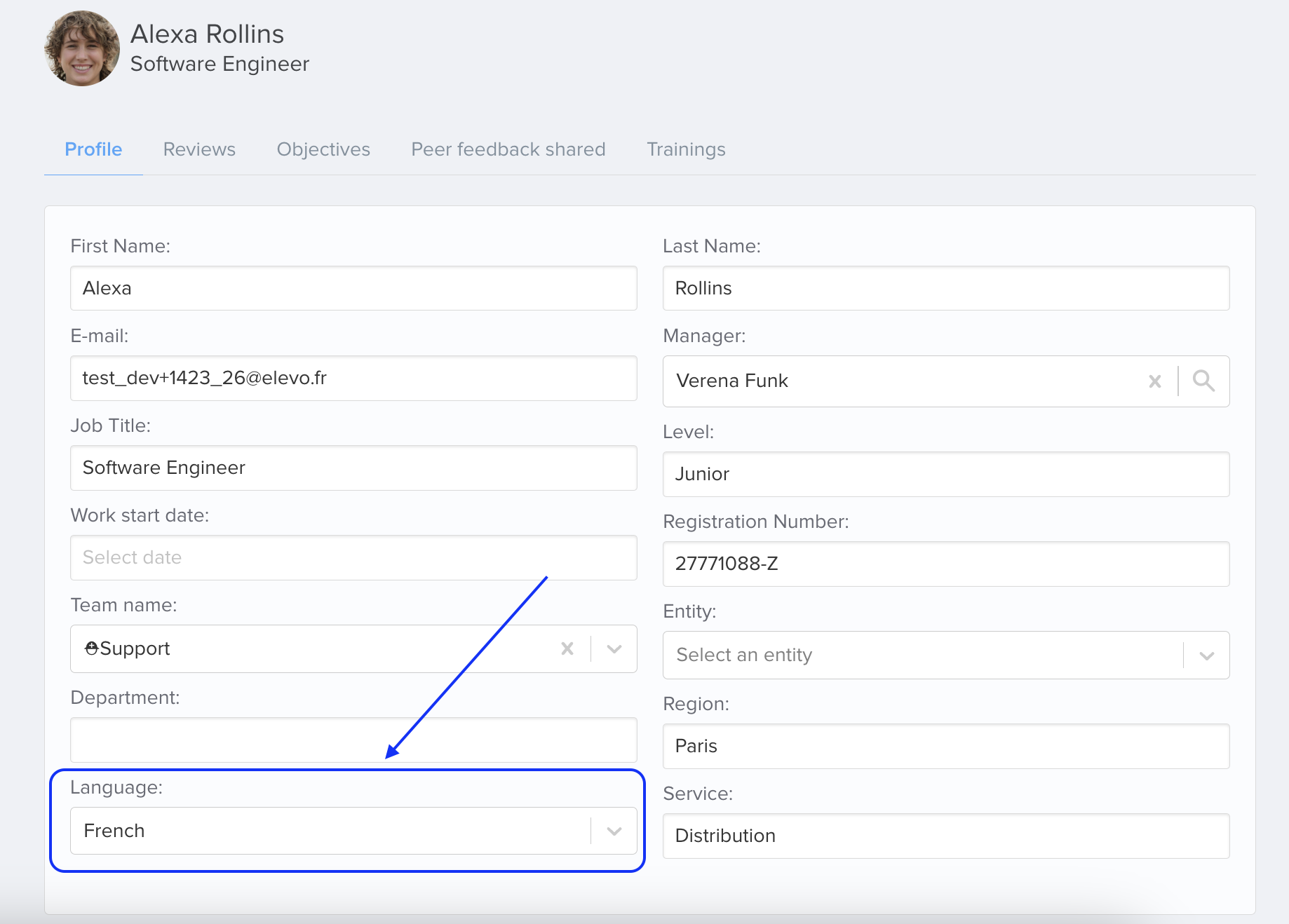
Task: Click the Team name: label
Action: point(123,605)
